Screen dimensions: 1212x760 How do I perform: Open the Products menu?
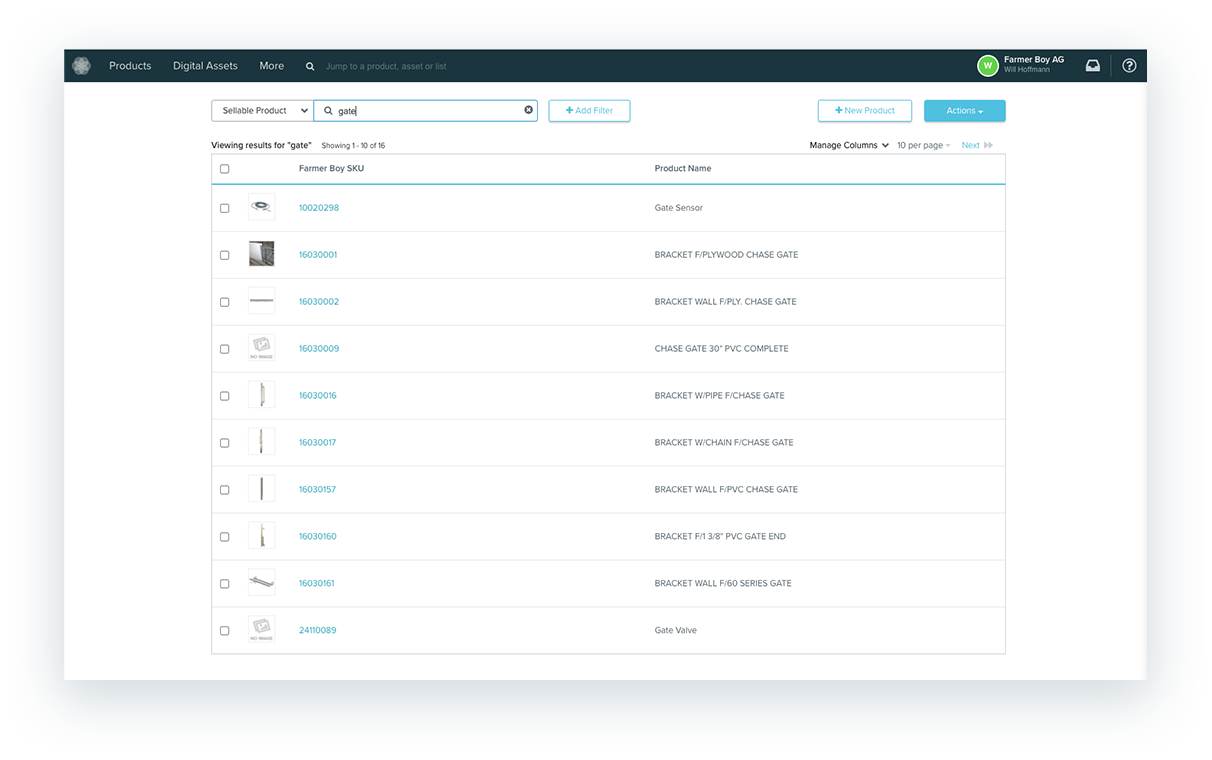130,65
